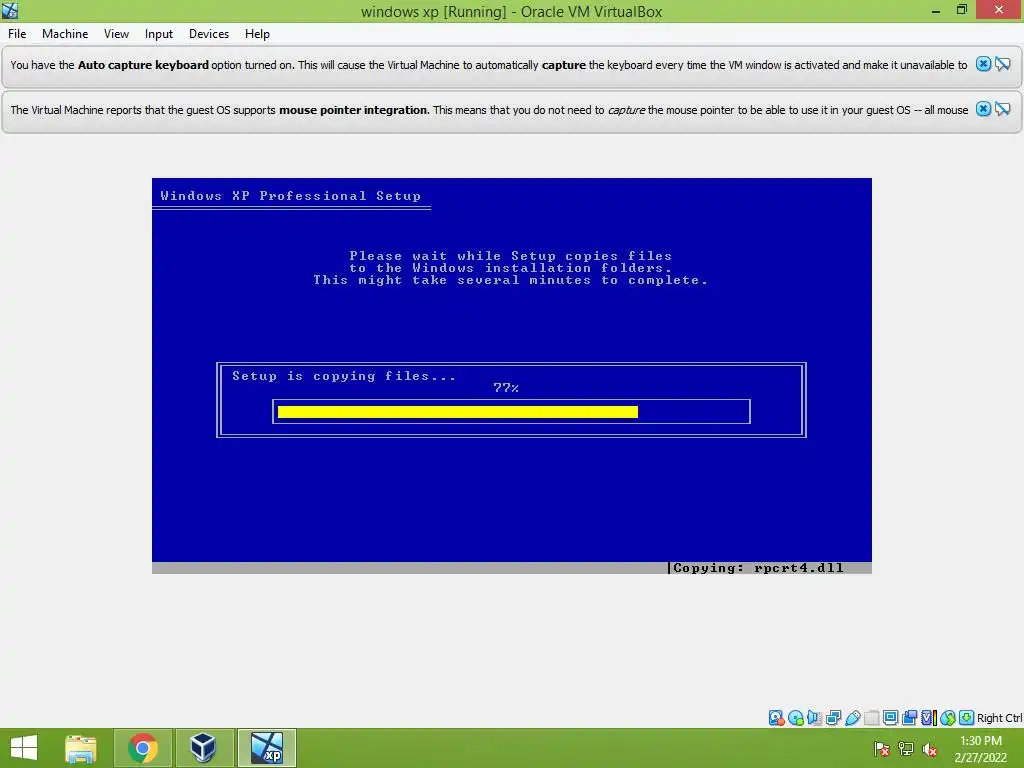The height and width of the screenshot is (768, 1024).
Task: Open the network tray icon
Action: point(906,749)
